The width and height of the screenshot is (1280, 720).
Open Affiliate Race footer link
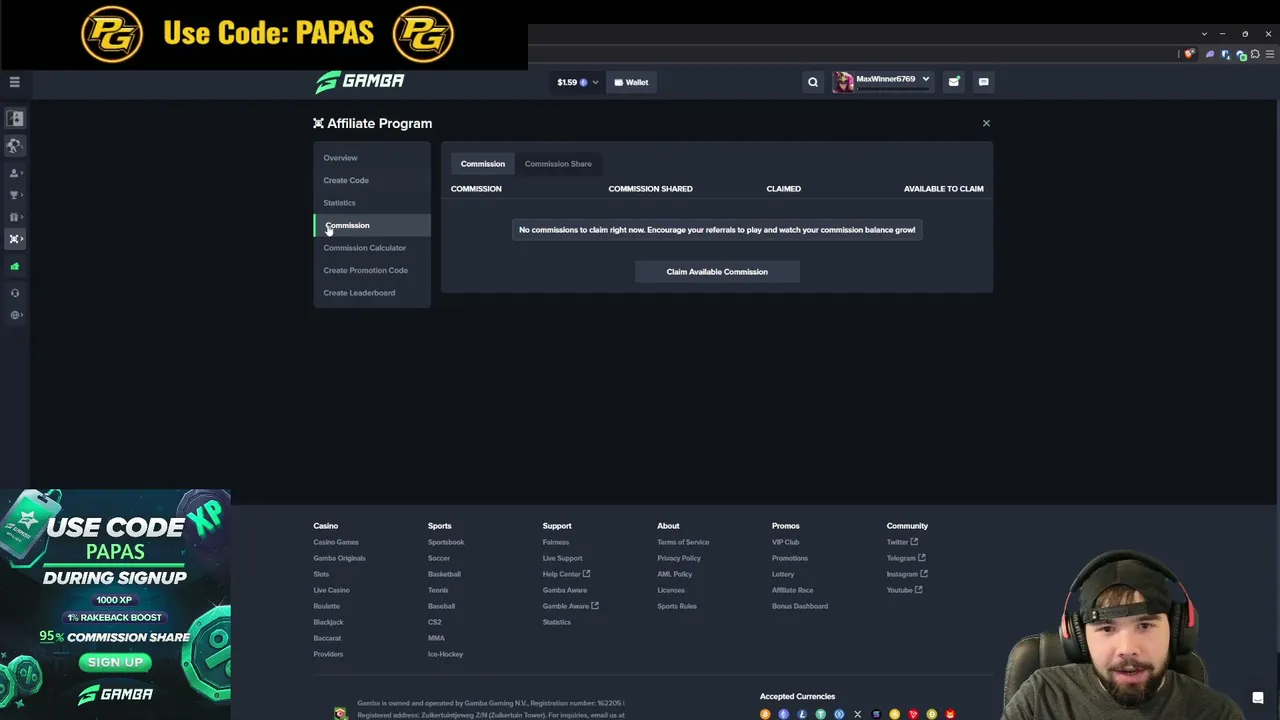tap(793, 590)
